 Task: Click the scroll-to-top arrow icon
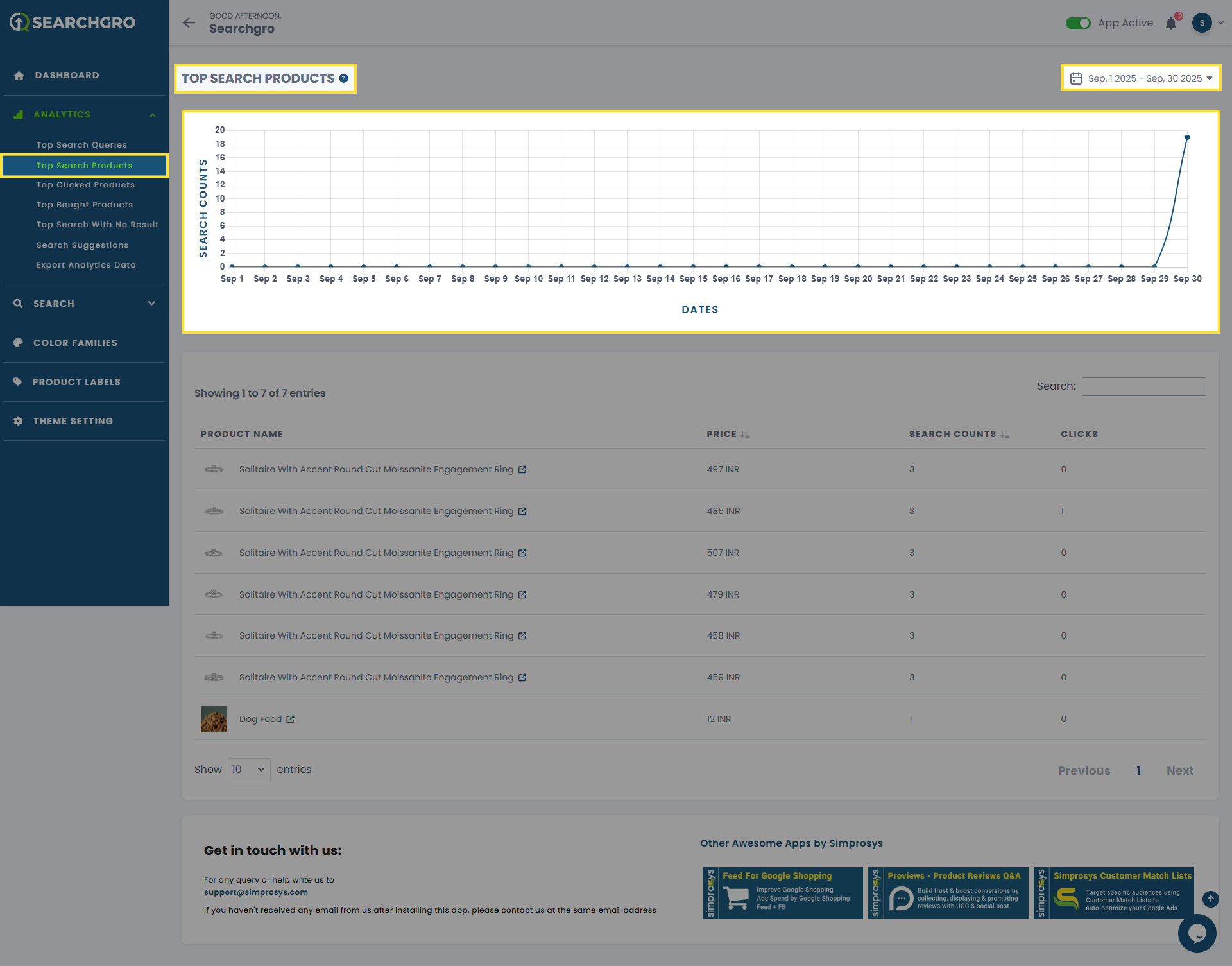[1210, 899]
